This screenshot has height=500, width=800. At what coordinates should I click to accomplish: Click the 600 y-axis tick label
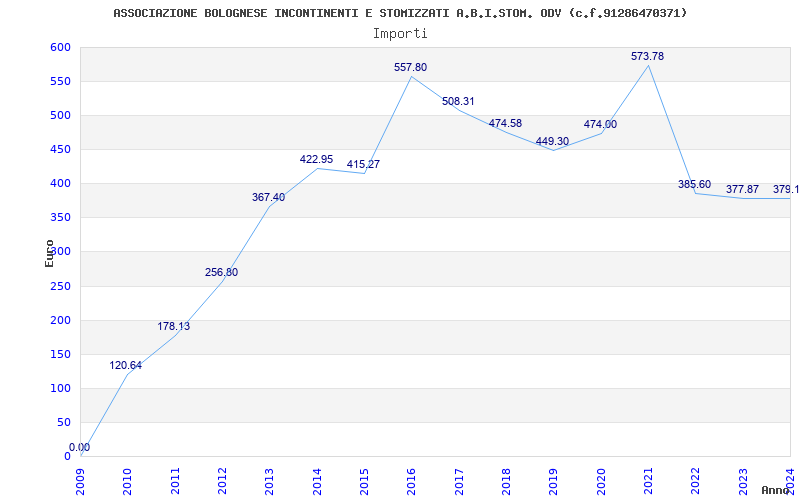coord(60,47)
